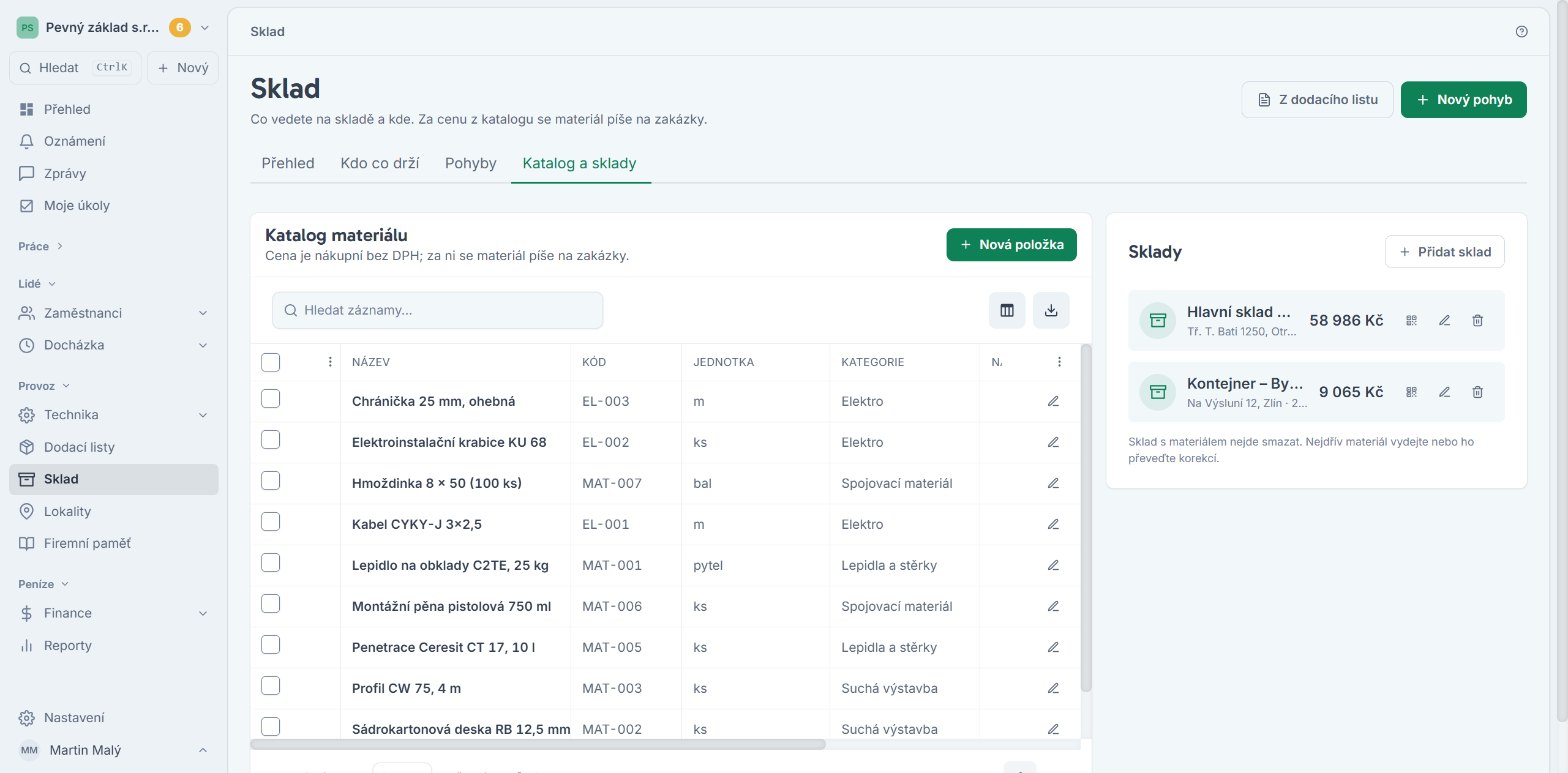The width and height of the screenshot is (1568, 773).
Task: Edit the Elektroinstalační krabice KU 68 row
Action: [1053, 442]
